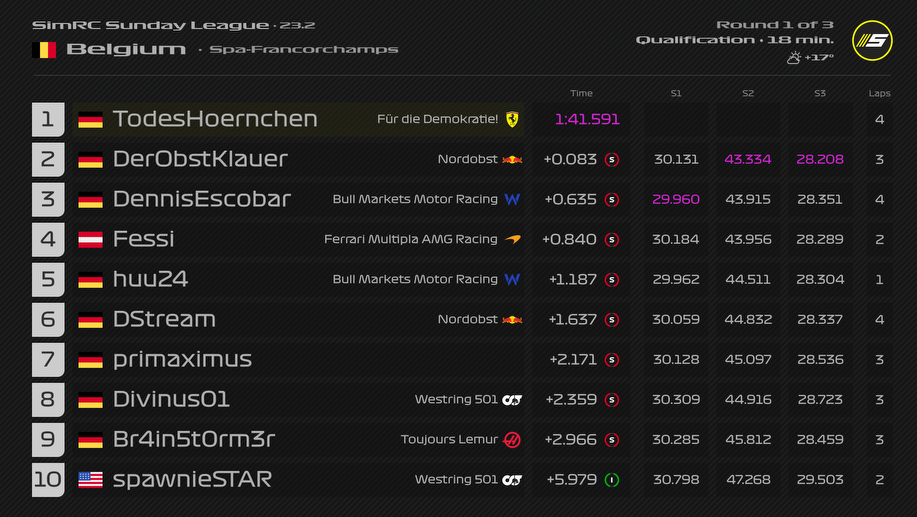The image size is (917, 517).
Task: Click position number 10 badge
Action: pyautogui.click(x=48, y=479)
